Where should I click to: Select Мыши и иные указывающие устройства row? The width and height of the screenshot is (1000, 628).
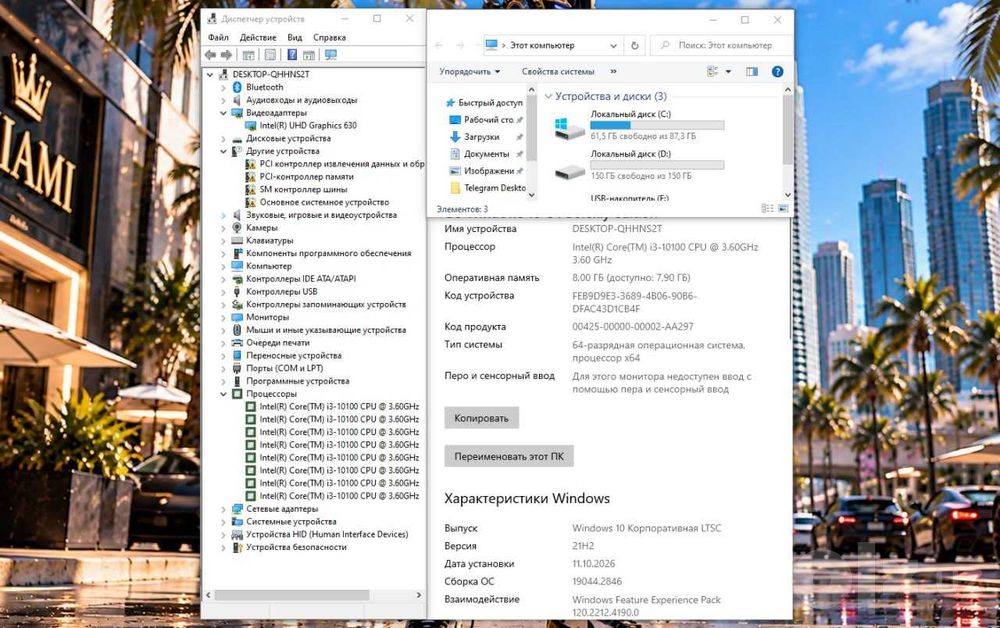[x=326, y=330]
